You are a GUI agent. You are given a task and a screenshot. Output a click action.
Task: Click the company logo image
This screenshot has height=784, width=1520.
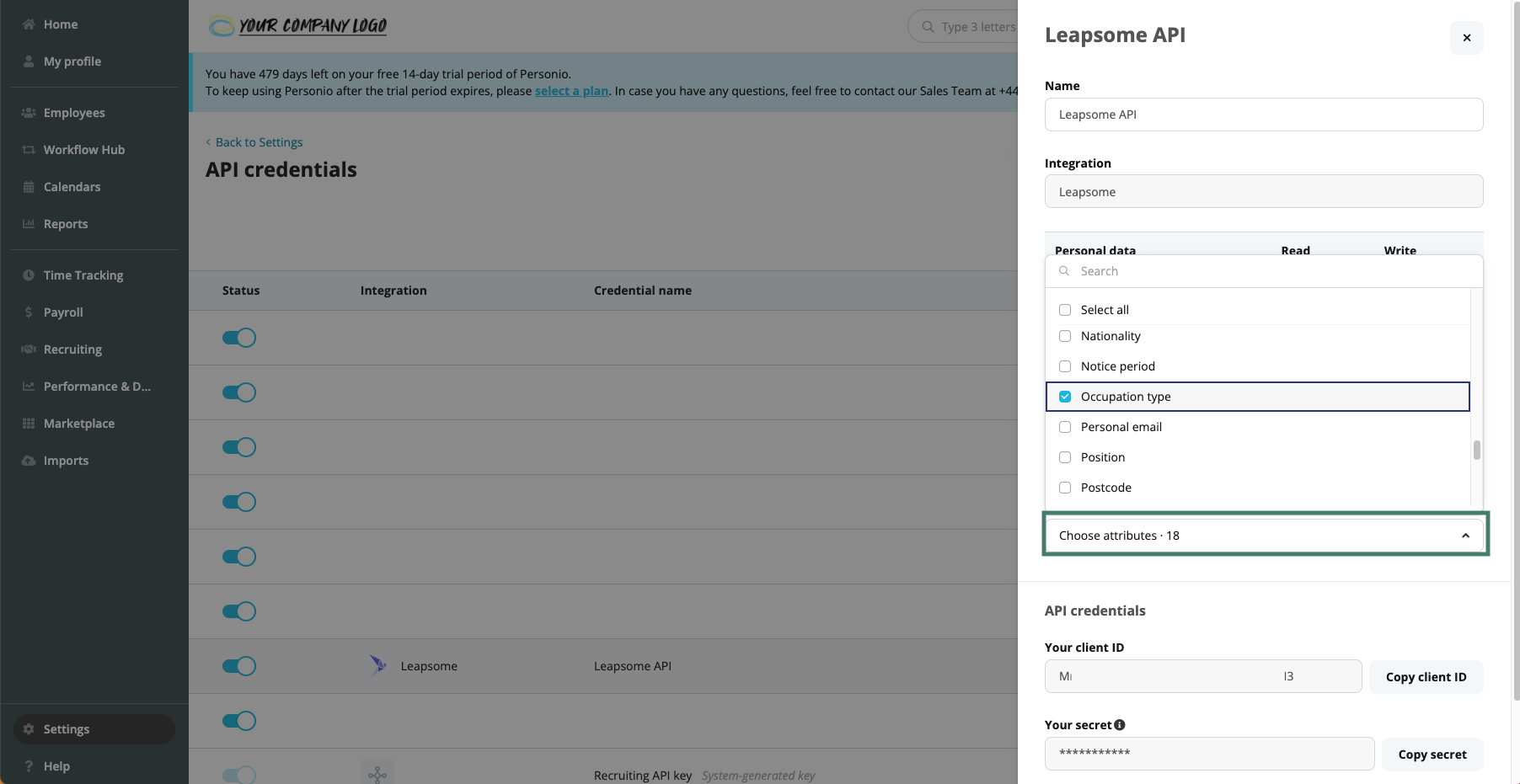tap(298, 26)
